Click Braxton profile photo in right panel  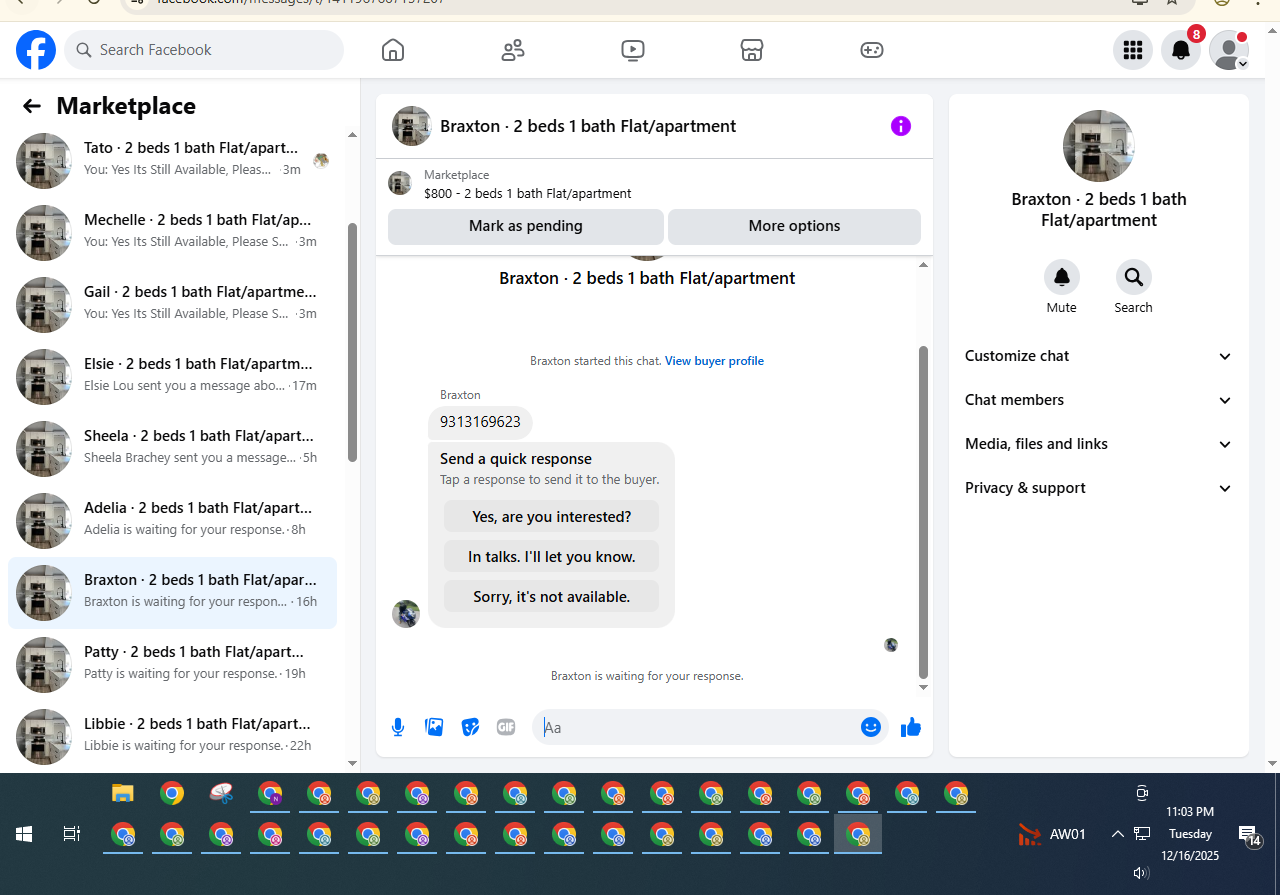(x=1099, y=146)
